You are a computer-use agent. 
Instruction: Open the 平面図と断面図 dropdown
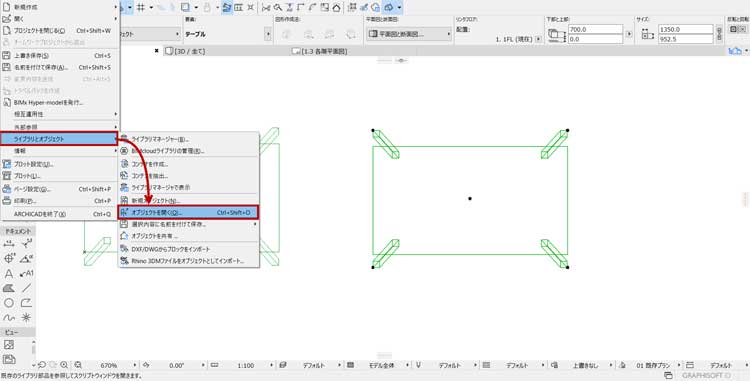(x=409, y=34)
